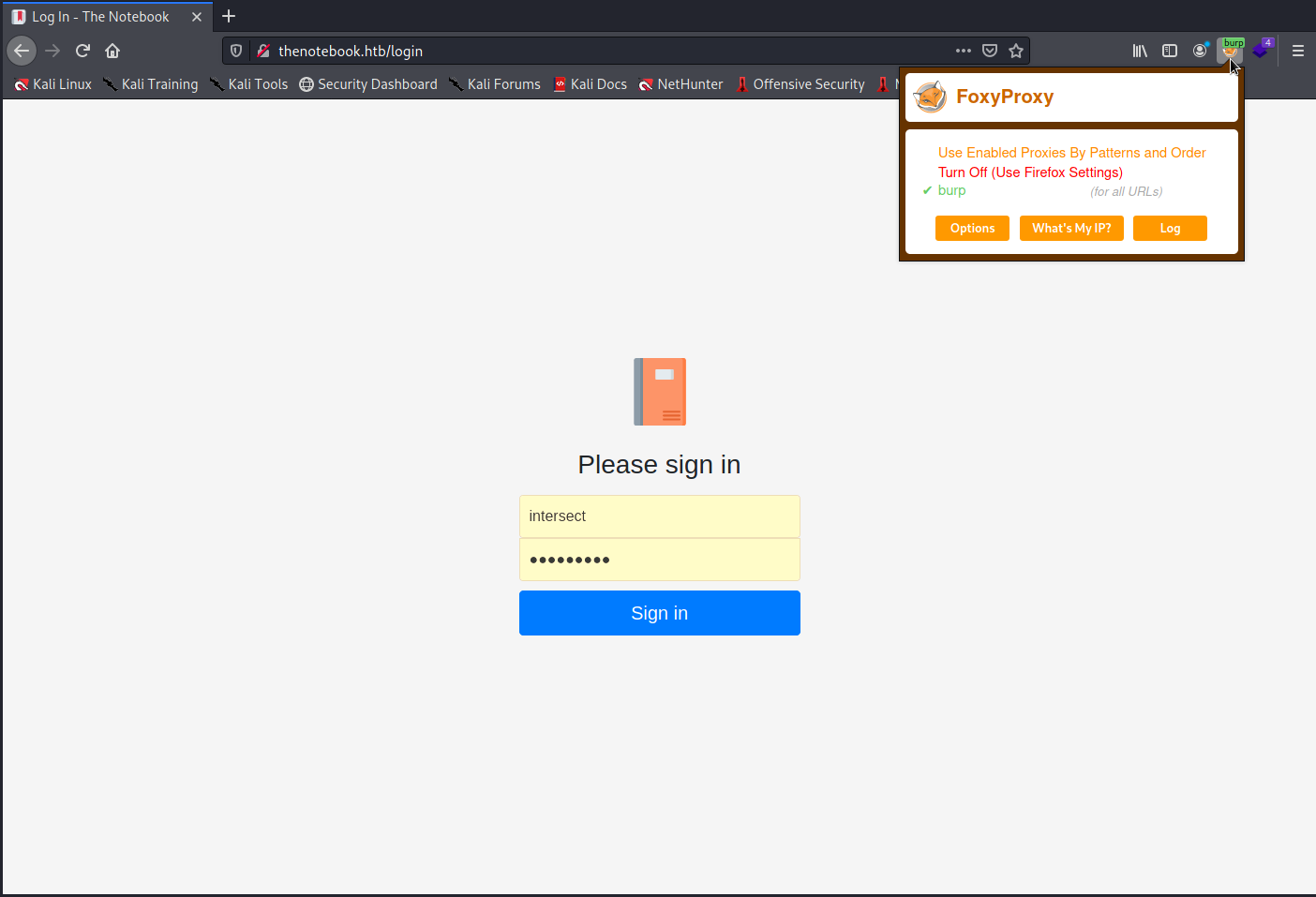Viewport: 1316px width, 897px height.
Task: Select Use Enabled Proxies By Patterns and Order
Action: (x=1071, y=153)
